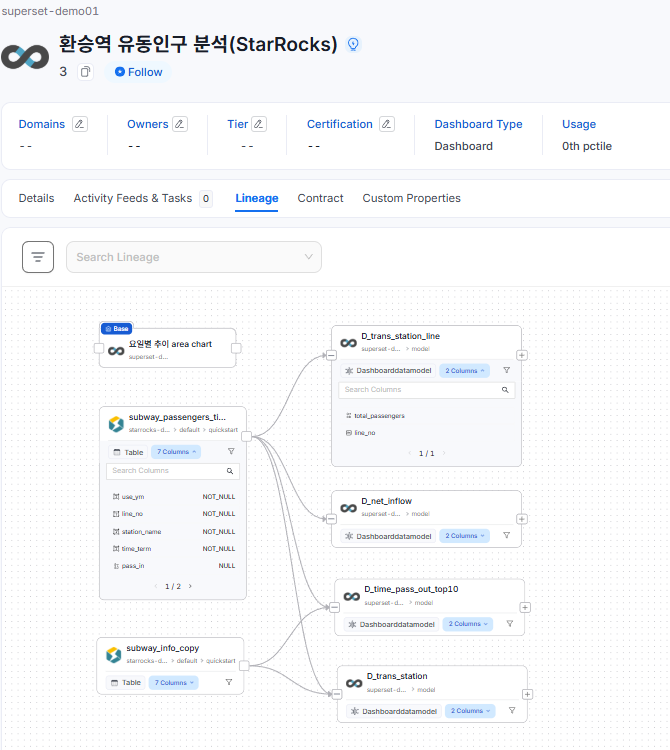Click Dashboarddatamodel tag on D_net_inflow
Image resolution: width=670 pixels, height=750 pixels.
tap(388, 536)
